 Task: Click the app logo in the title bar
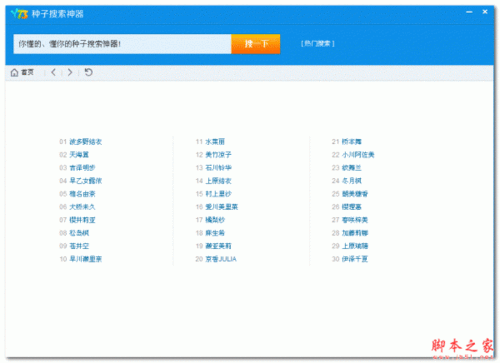point(19,14)
